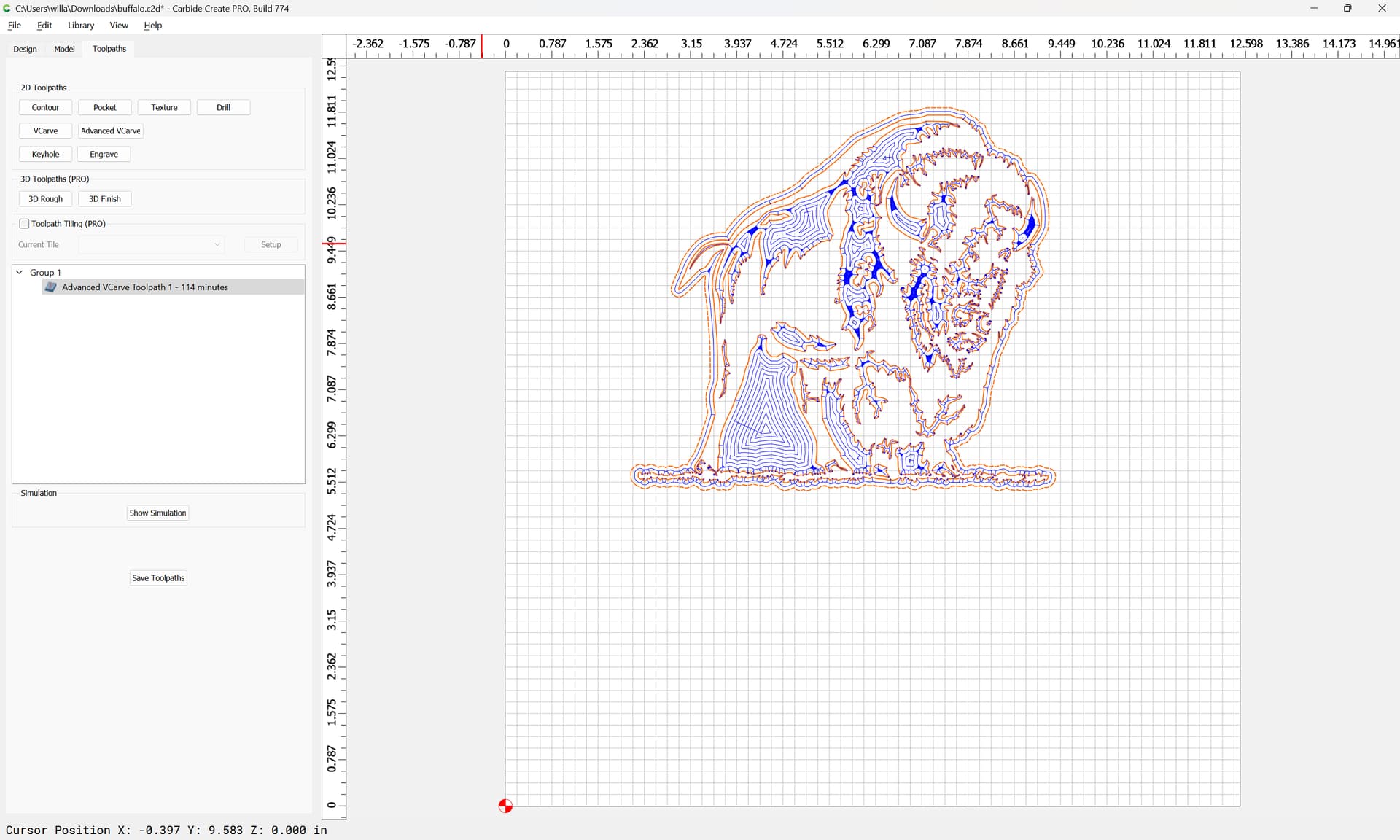Click the tiling Setup button
The width and height of the screenshot is (1400, 840).
[271, 244]
